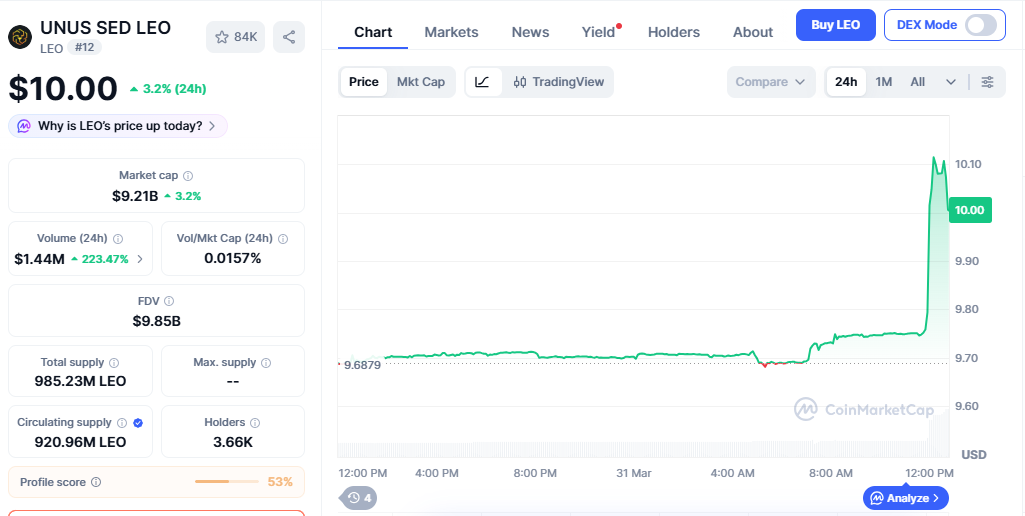This screenshot has width=1025, height=516.
Task: Expand 'Why is LEO's price up today?'
Action: [118, 126]
